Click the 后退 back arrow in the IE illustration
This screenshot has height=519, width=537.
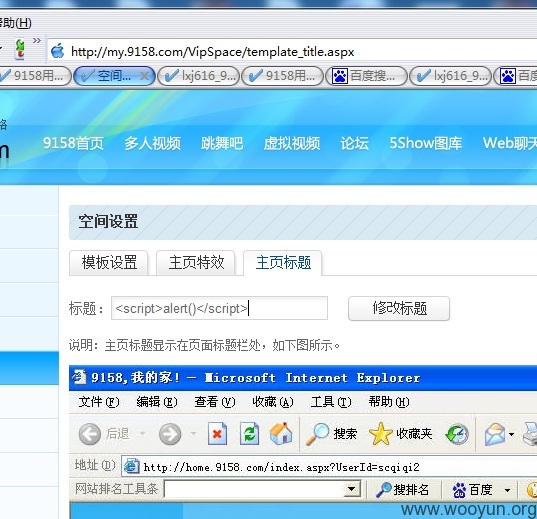click(90, 434)
